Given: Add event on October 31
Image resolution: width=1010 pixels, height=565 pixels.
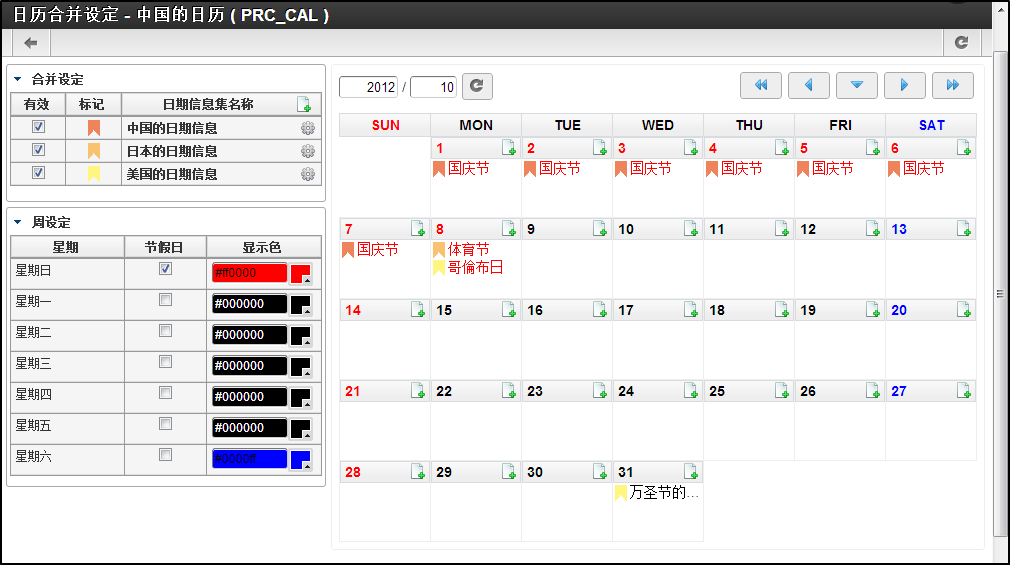Looking at the screenshot, I should [x=691, y=472].
